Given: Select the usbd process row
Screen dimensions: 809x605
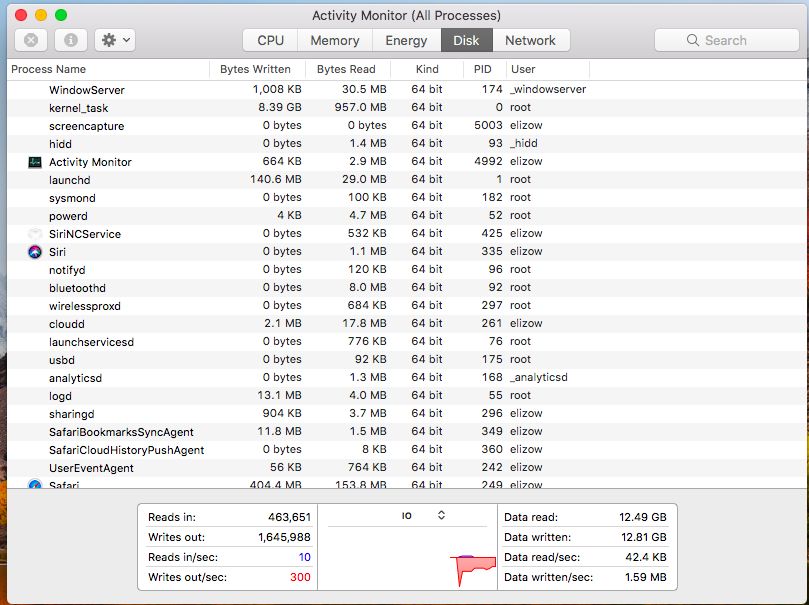Looking at the screenshot, I should pyautogui.click(x=408, y=360).
